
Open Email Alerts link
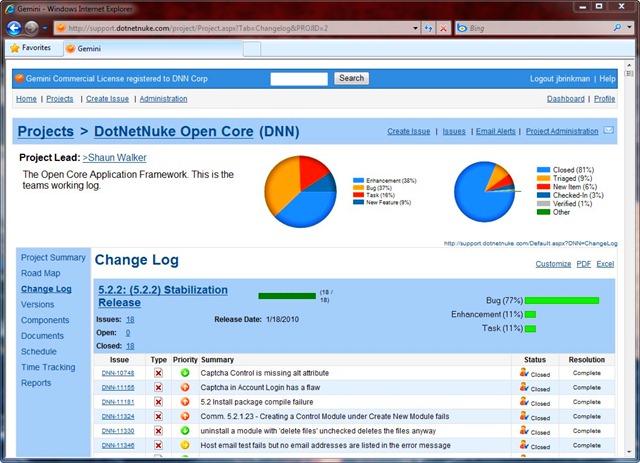click(x=496, y=131)
